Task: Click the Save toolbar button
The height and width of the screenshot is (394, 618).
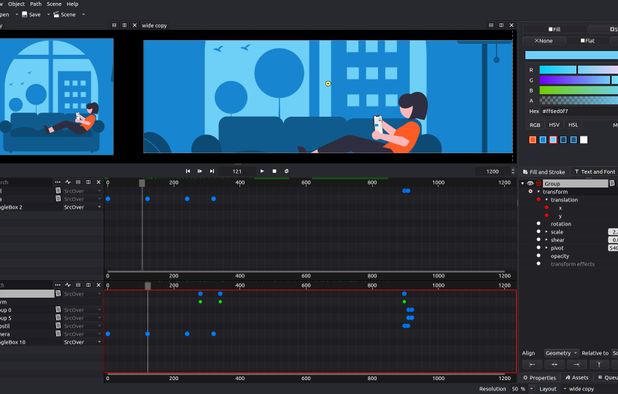Action: point(31,15)
